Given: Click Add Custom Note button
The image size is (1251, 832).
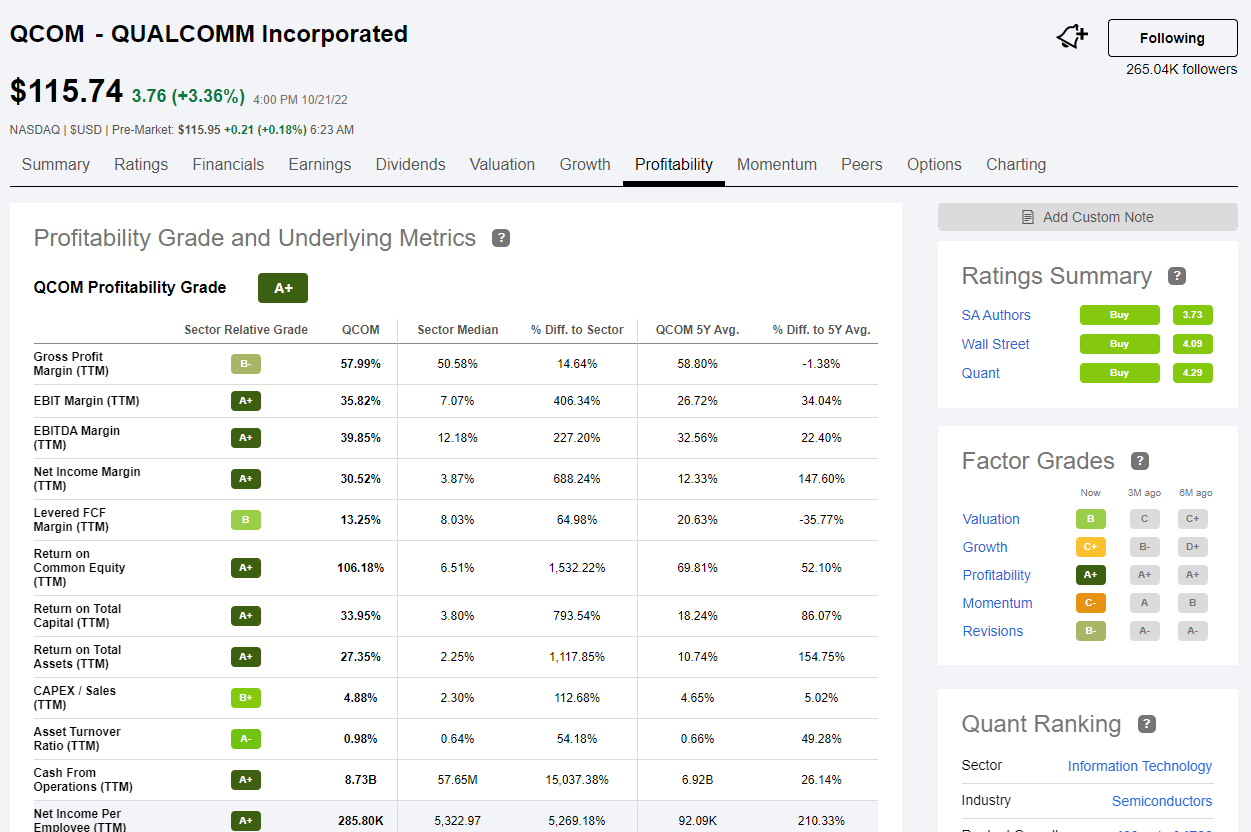Looking at the screenshot, I should pos(1087,217).
